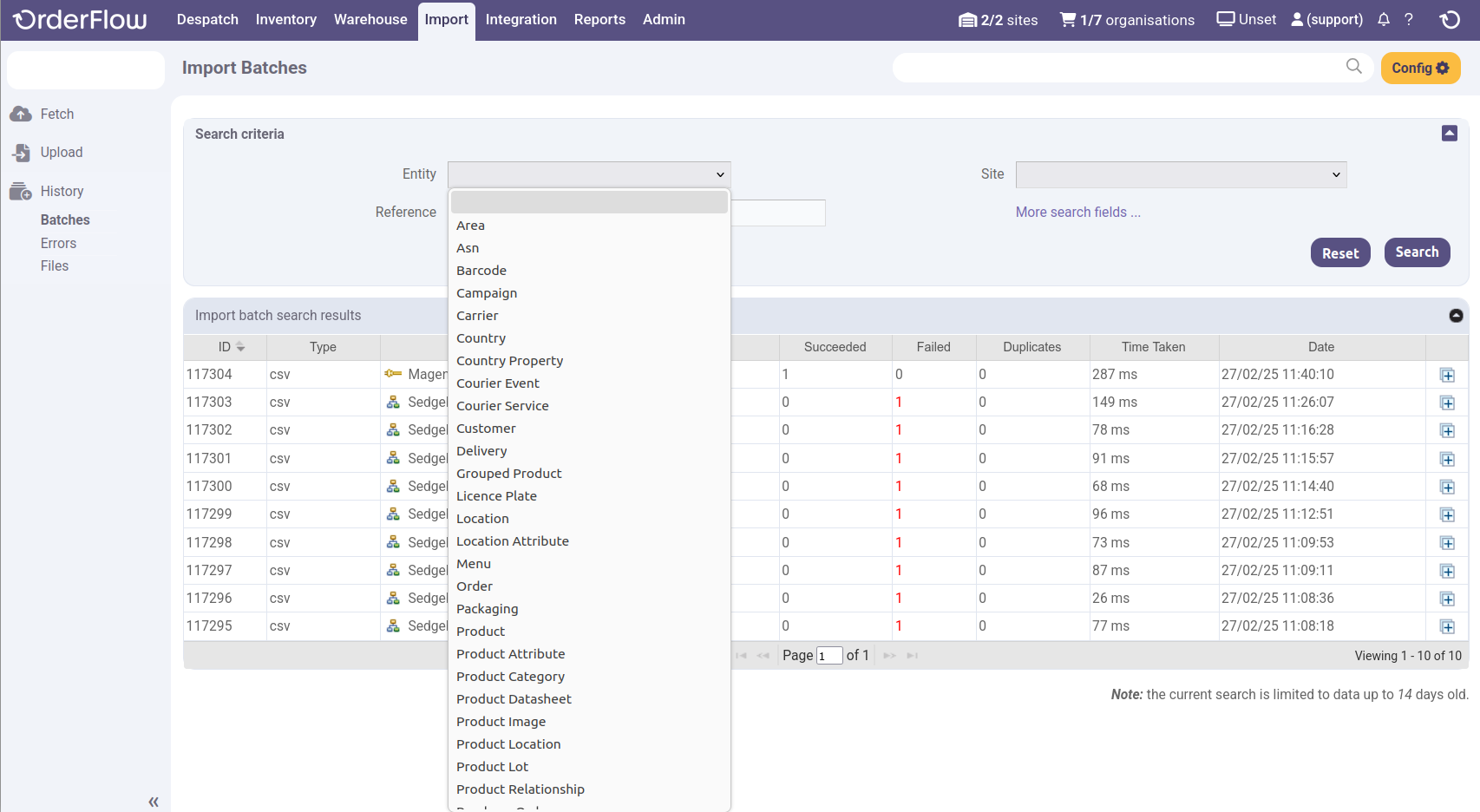
Task: Click the Config button
Action: (1420, 68)
